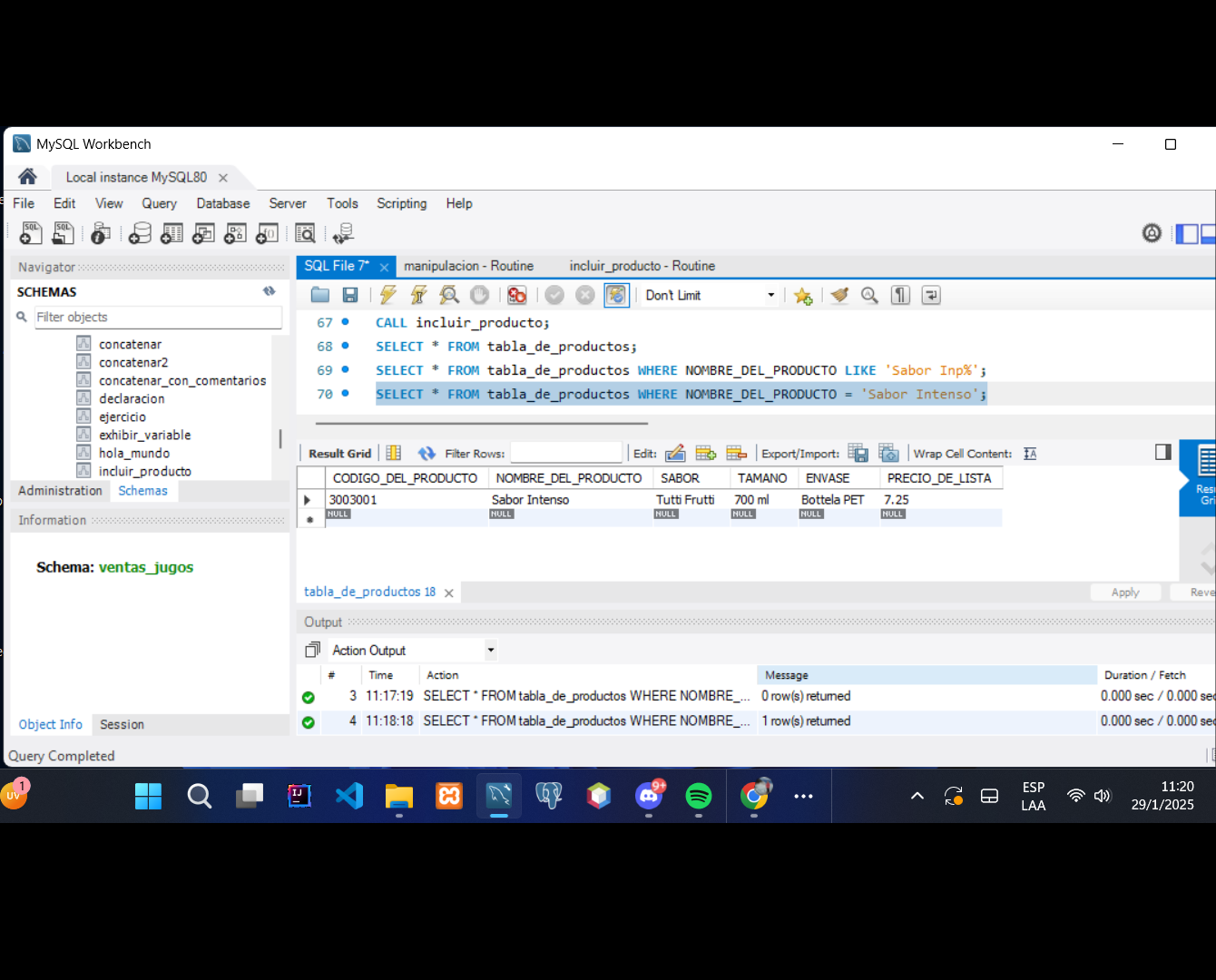Image resolution: width=1216 pixels, height=980 pixels.
Task: Click the Filter Rows input field
Action: (x=566, y=453)
